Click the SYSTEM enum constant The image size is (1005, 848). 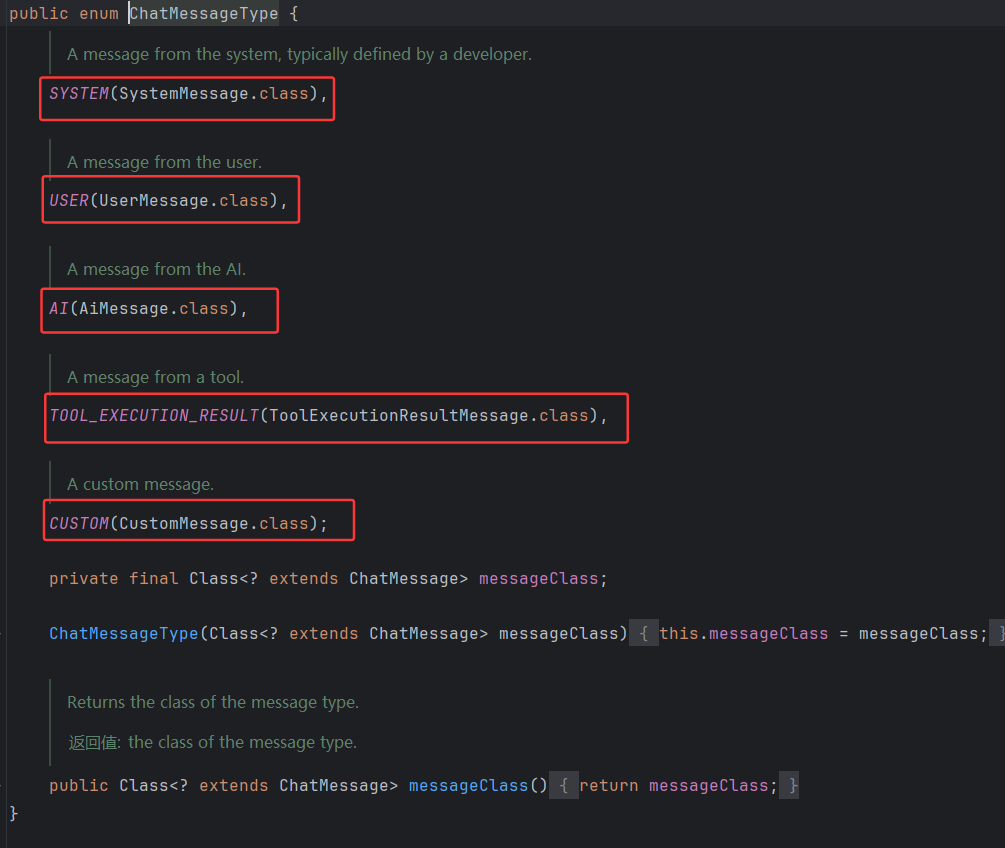tap(79, 93)
